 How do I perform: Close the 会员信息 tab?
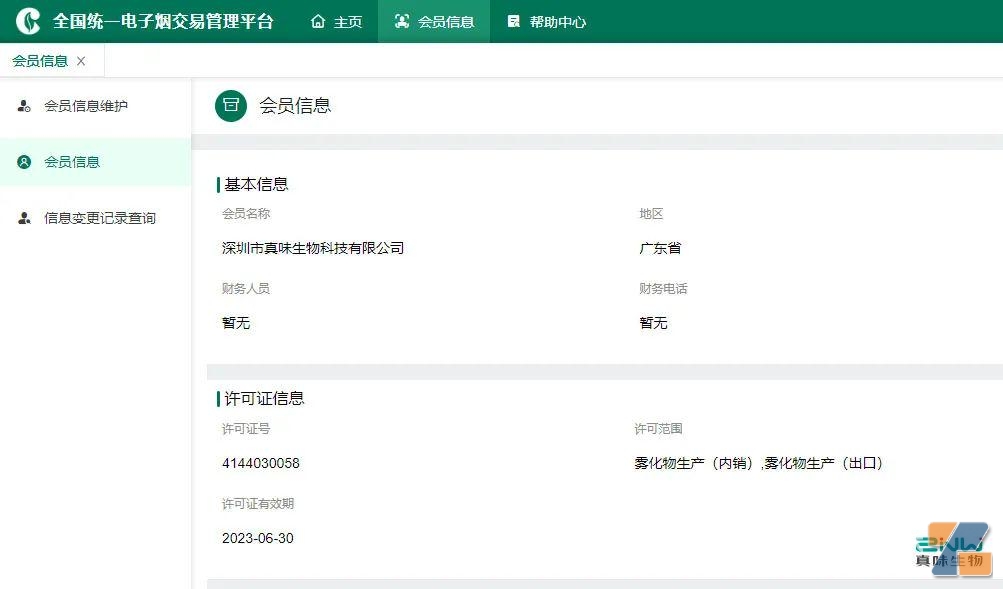(81, 61)
